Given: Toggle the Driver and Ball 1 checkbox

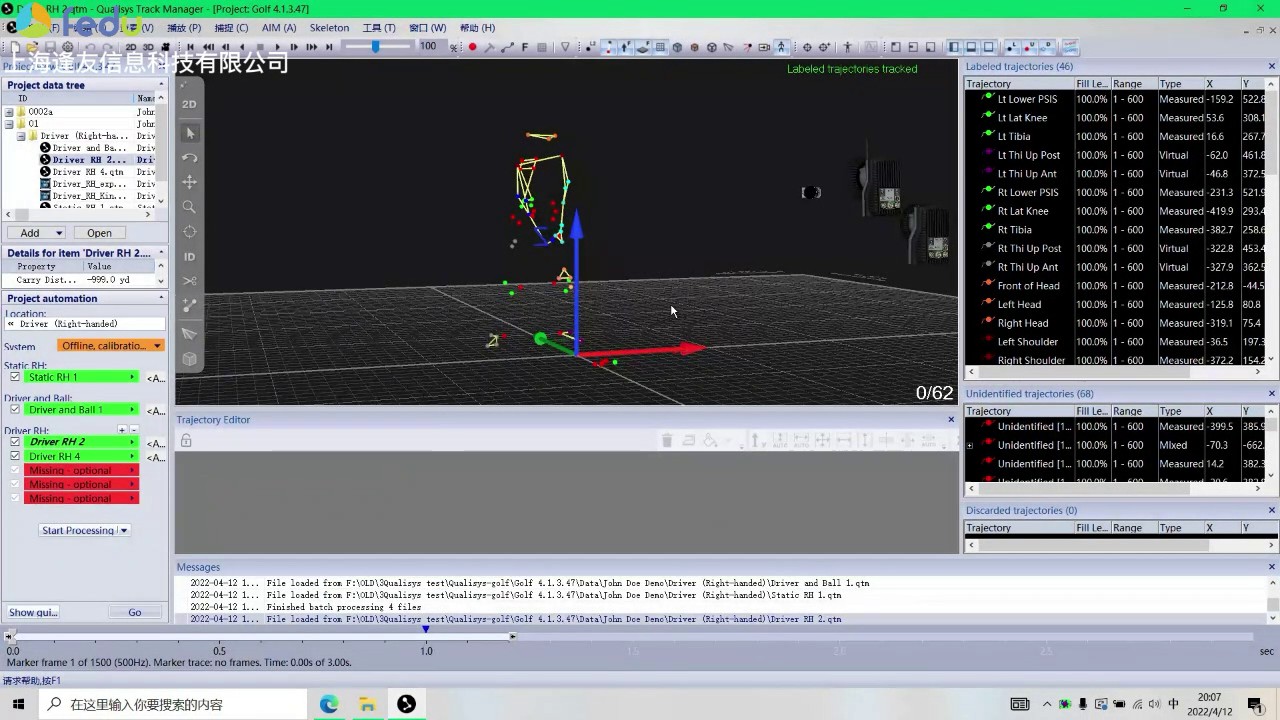Looking at the screenshot, I should tap(15, 410).
